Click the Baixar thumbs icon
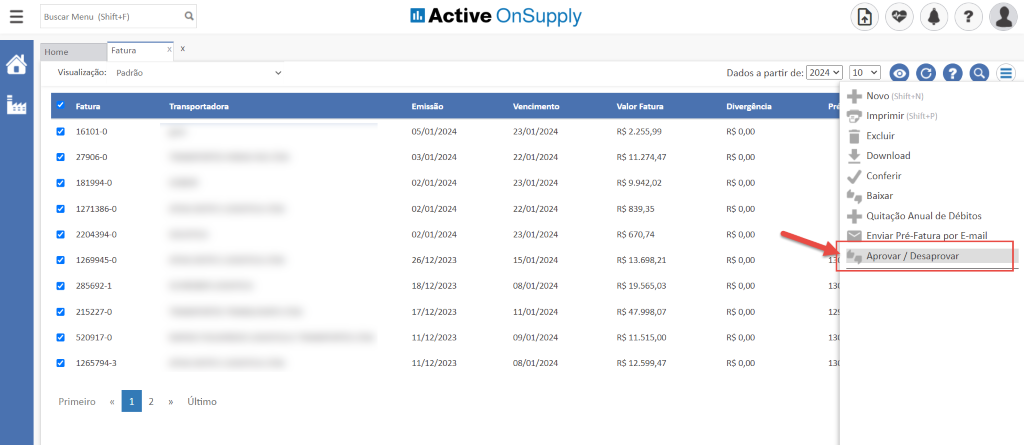 point(854,195)
